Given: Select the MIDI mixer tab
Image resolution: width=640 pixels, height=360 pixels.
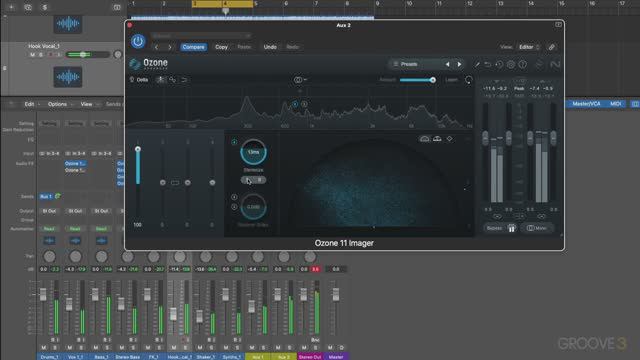Looking at the screenshot, I should tap(616, 104).
